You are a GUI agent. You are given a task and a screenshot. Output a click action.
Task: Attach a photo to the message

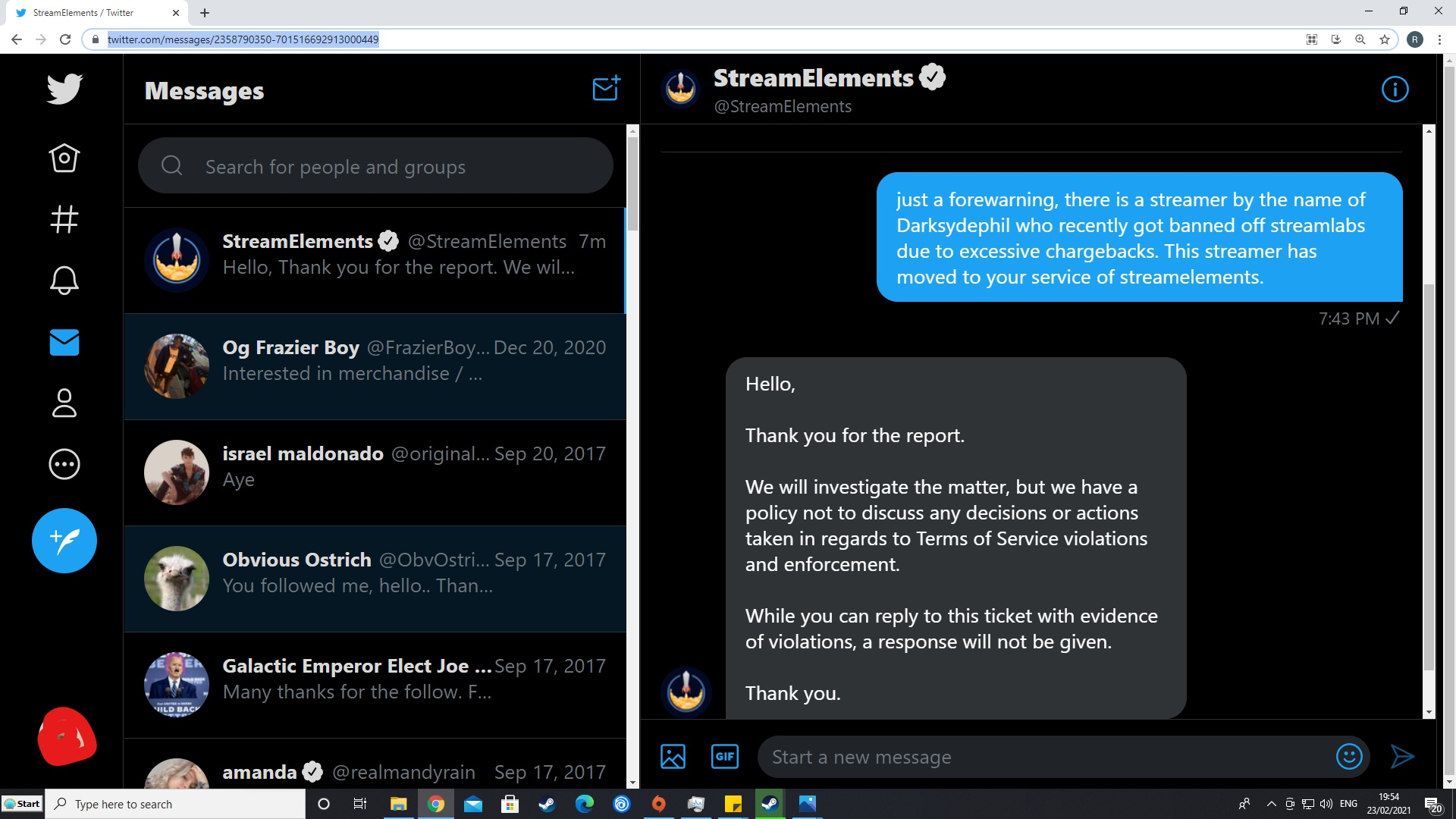[x=673, y=757]
